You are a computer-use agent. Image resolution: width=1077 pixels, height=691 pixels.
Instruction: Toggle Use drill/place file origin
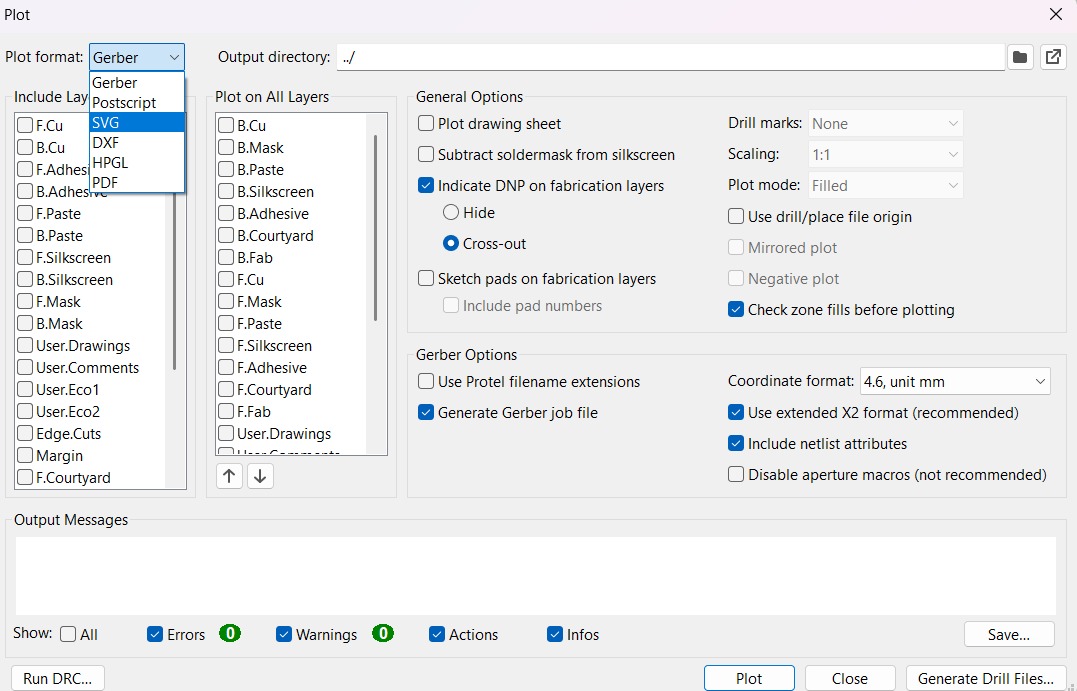click(x=736, y=216)
